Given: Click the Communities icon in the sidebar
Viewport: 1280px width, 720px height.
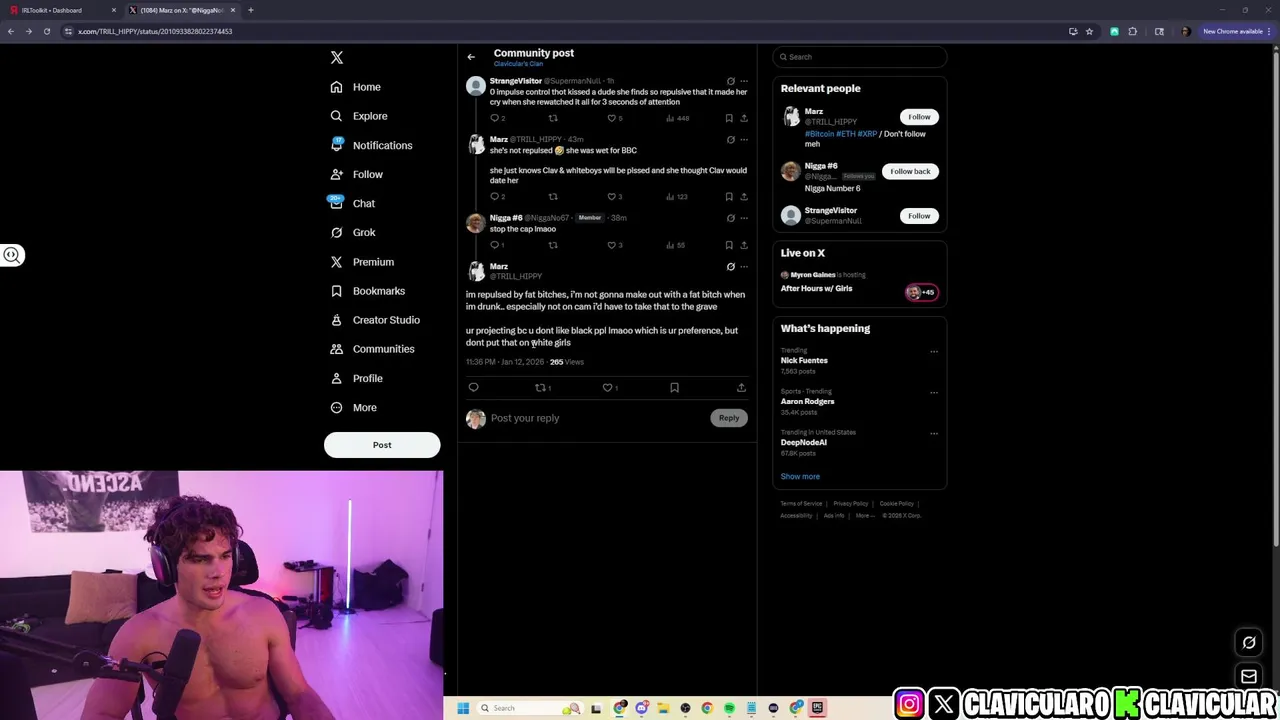Looking at the screenshot, I should coord(337,349).
